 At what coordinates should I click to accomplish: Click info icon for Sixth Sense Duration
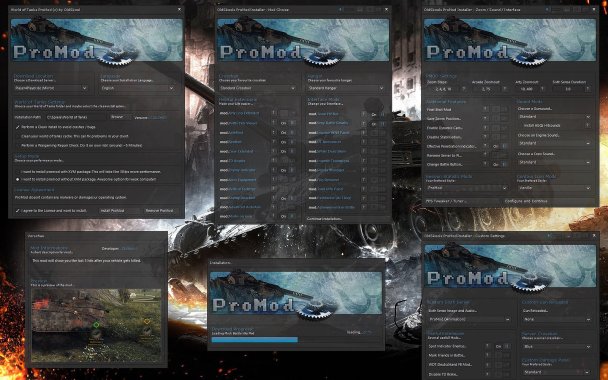[x=588, y=89]
